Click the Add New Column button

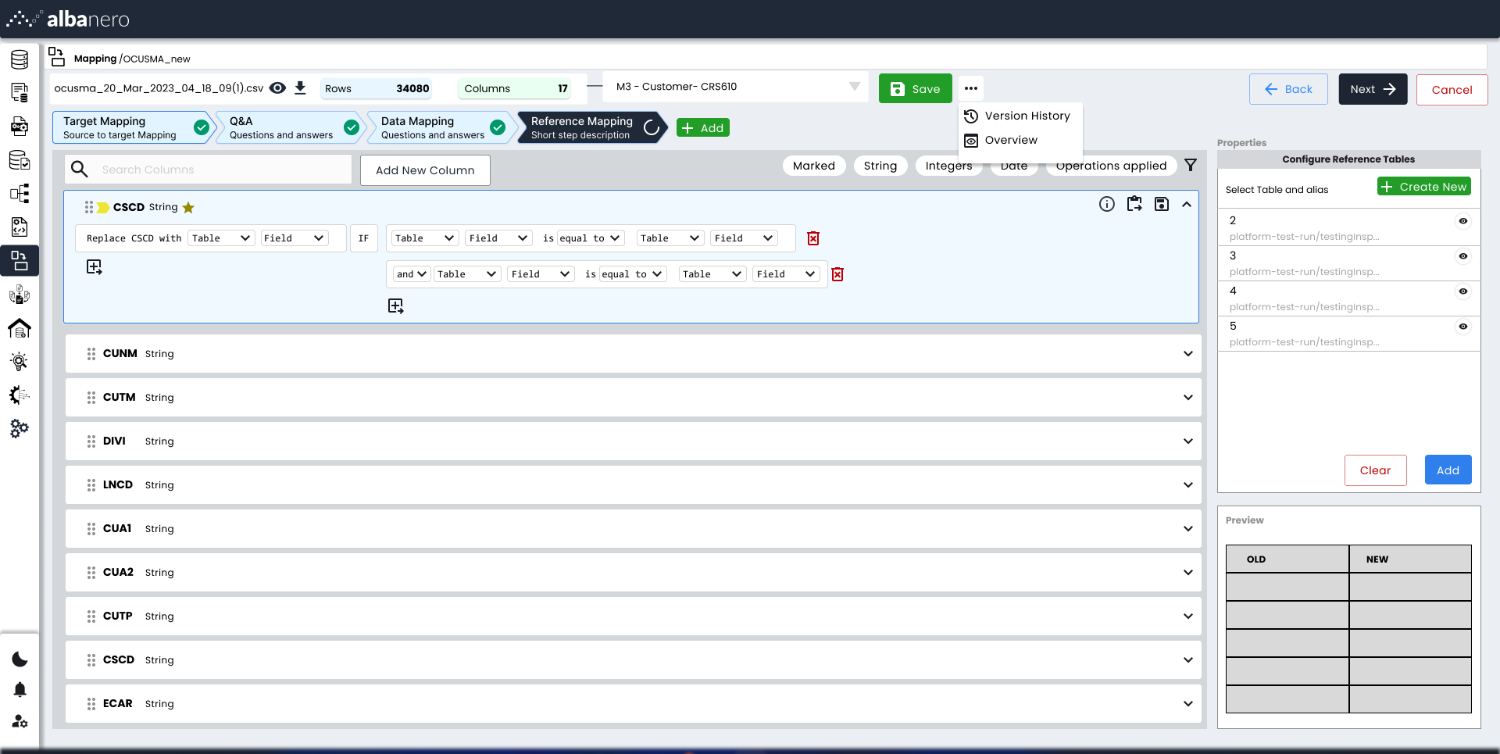click(x=425, y=170)
